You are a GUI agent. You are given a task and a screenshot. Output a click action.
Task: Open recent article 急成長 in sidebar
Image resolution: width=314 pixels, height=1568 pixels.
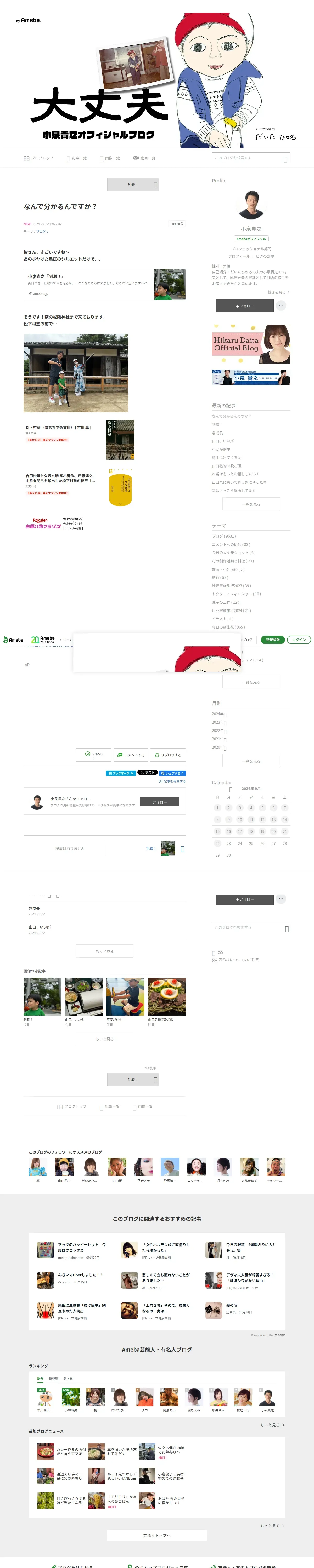coord(218,433)
